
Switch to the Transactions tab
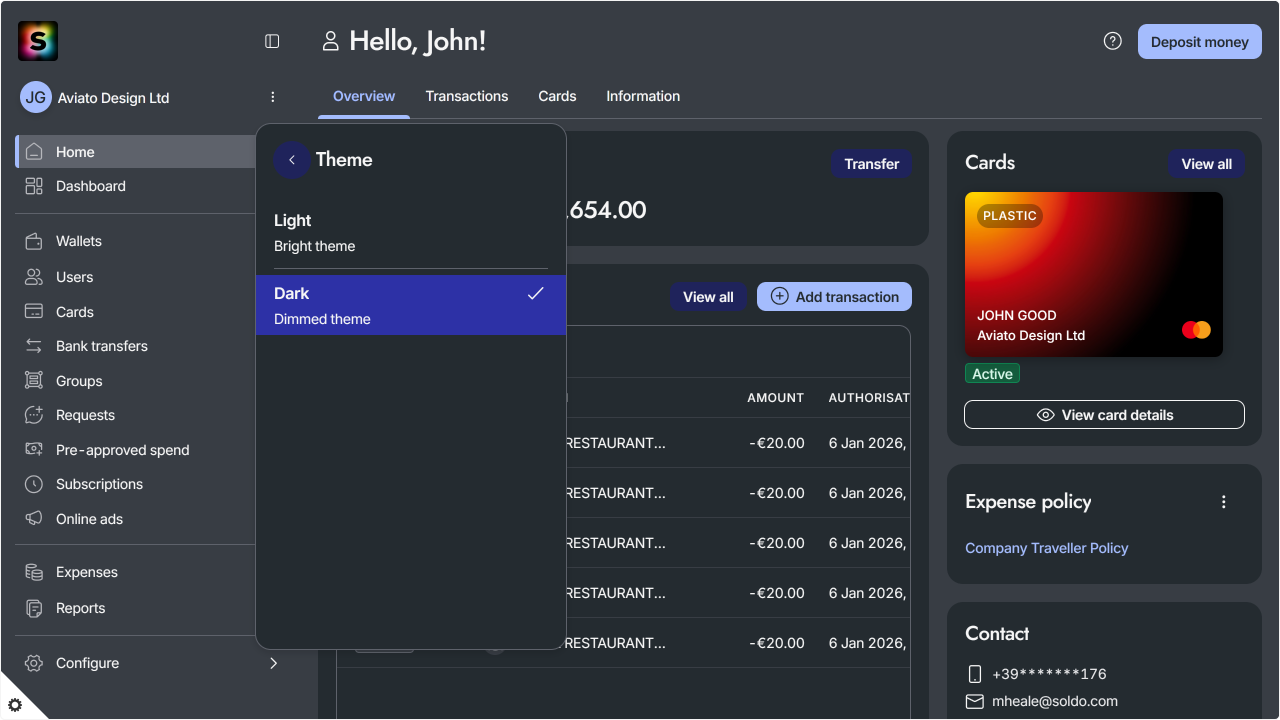click(467, 96)
